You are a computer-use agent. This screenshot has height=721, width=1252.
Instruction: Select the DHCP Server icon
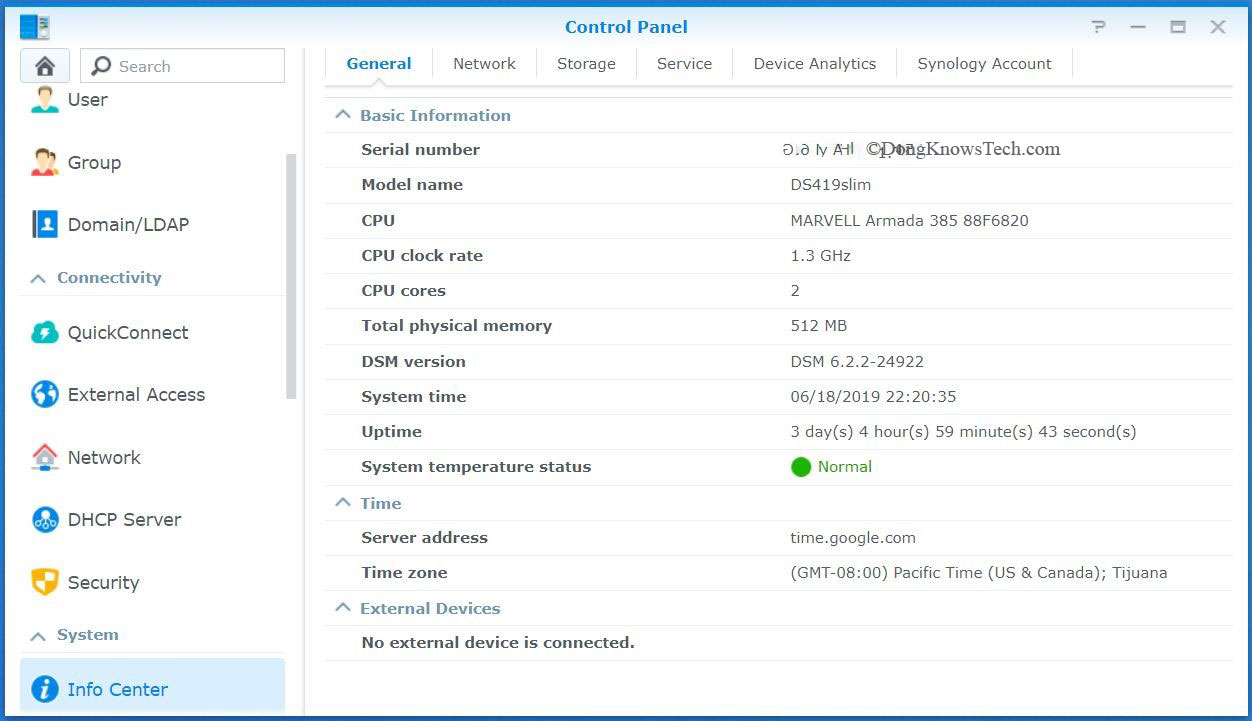45,520
